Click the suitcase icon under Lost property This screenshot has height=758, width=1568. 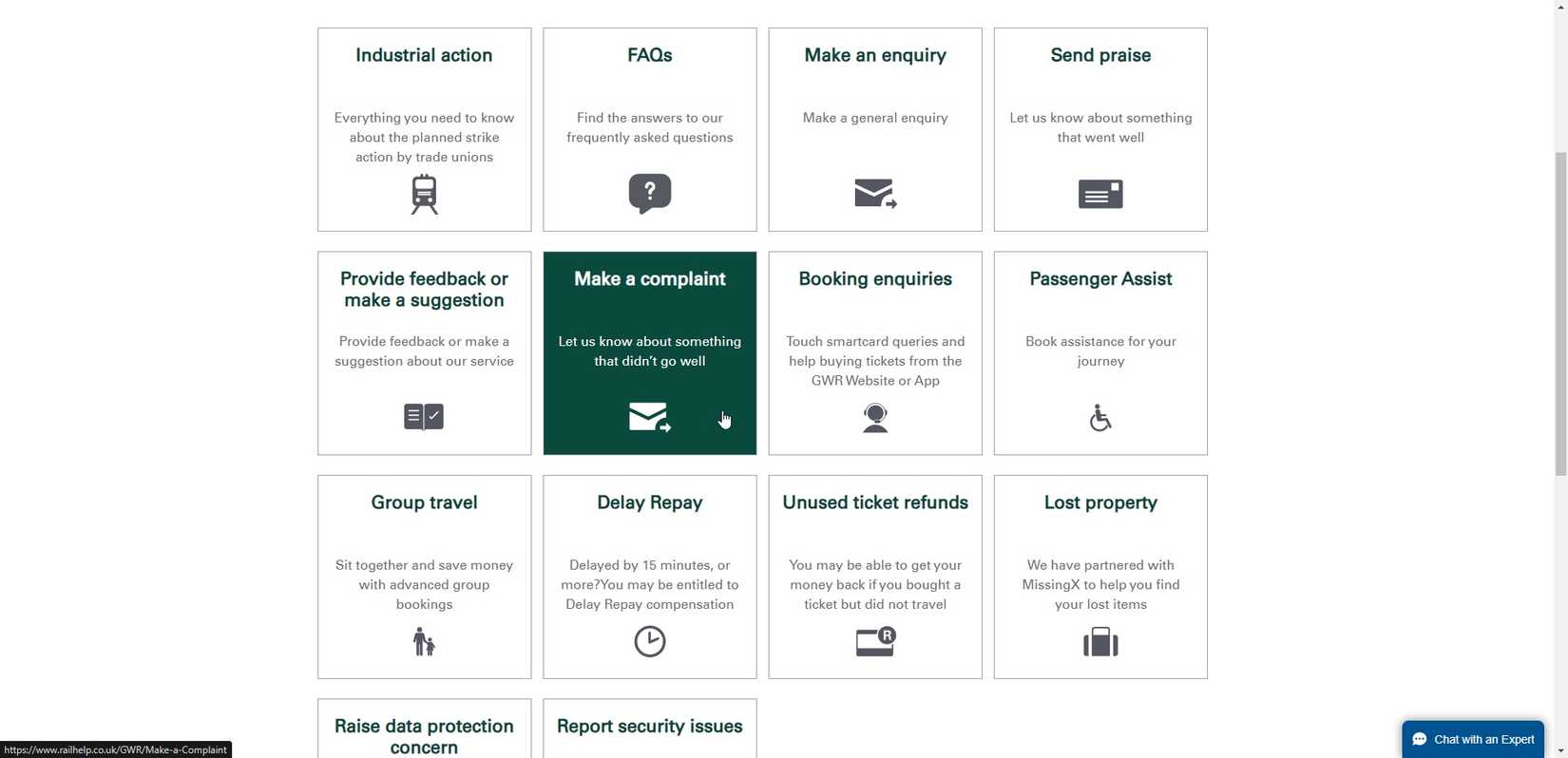point(1100,642)
